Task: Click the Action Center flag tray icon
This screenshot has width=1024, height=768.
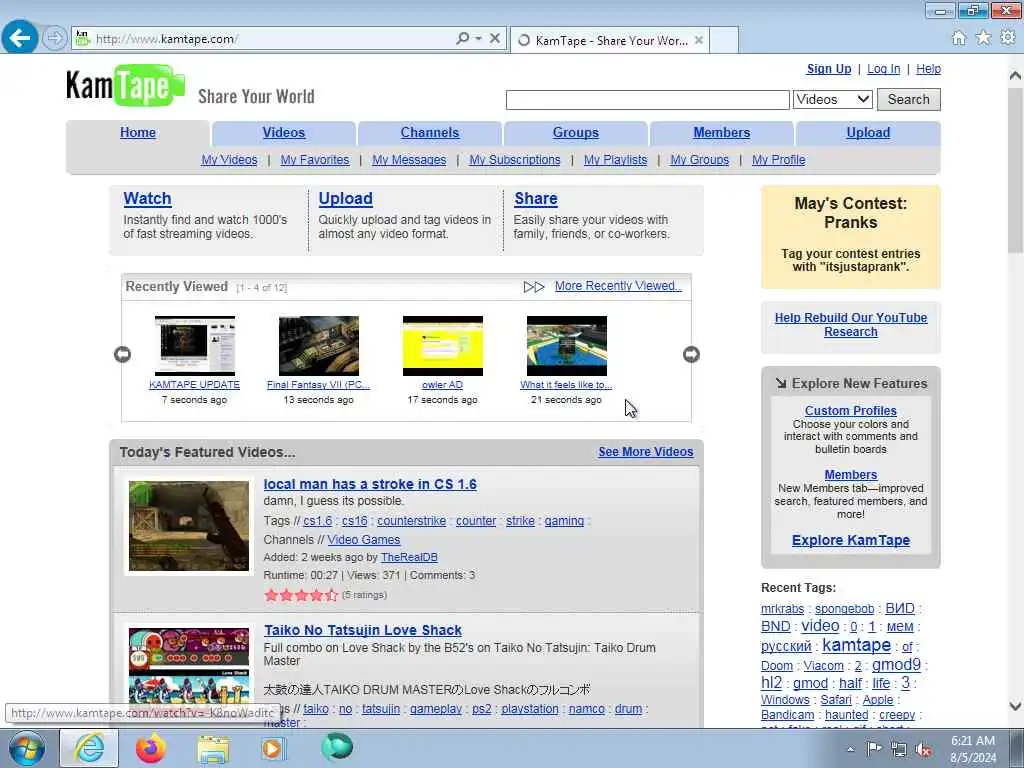Action: point(874,749)
